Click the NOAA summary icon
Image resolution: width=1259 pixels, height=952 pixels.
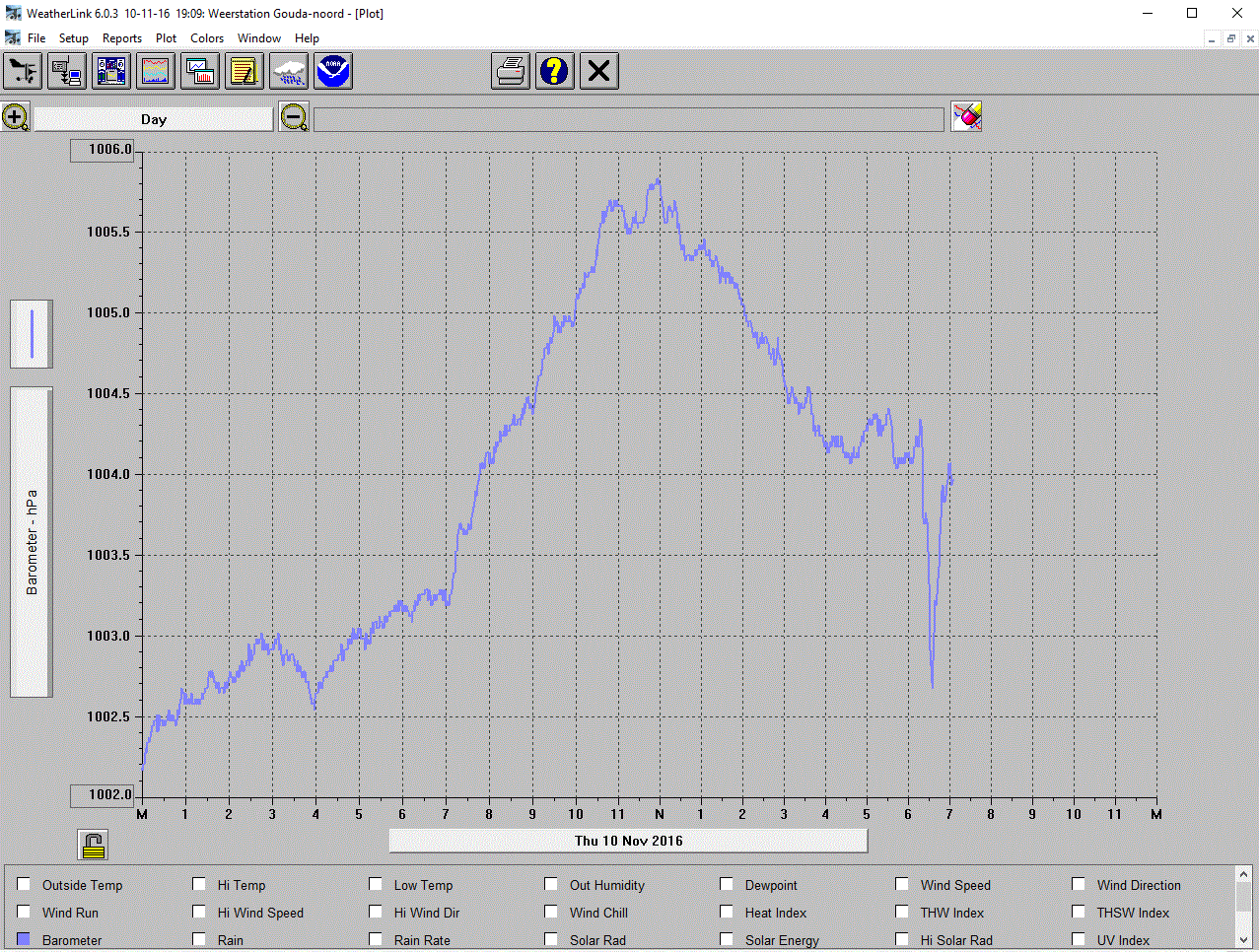[x=334, y=71]
